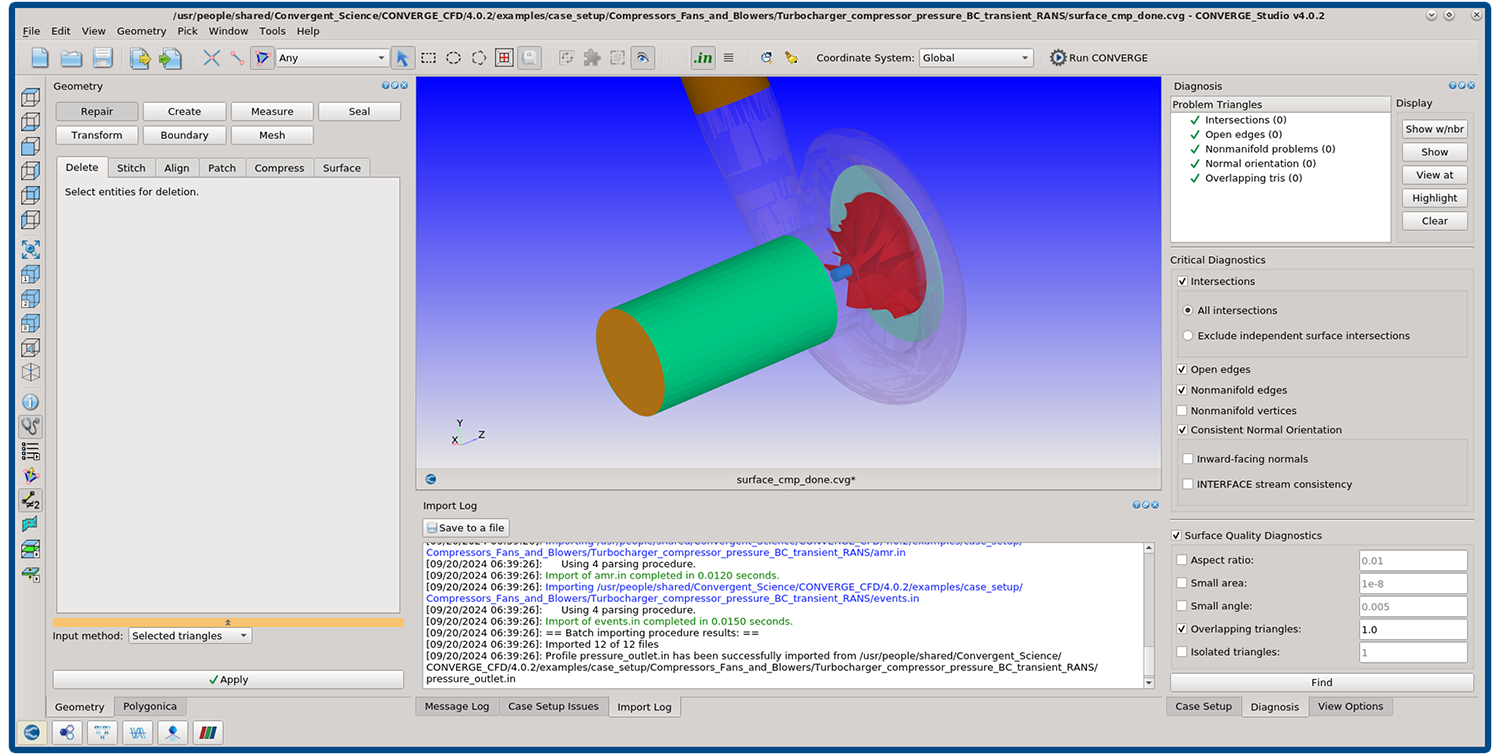Click the colored stripes icon in bottom bar
Viewport: 1500px width, 755px height.
[207, 732]
